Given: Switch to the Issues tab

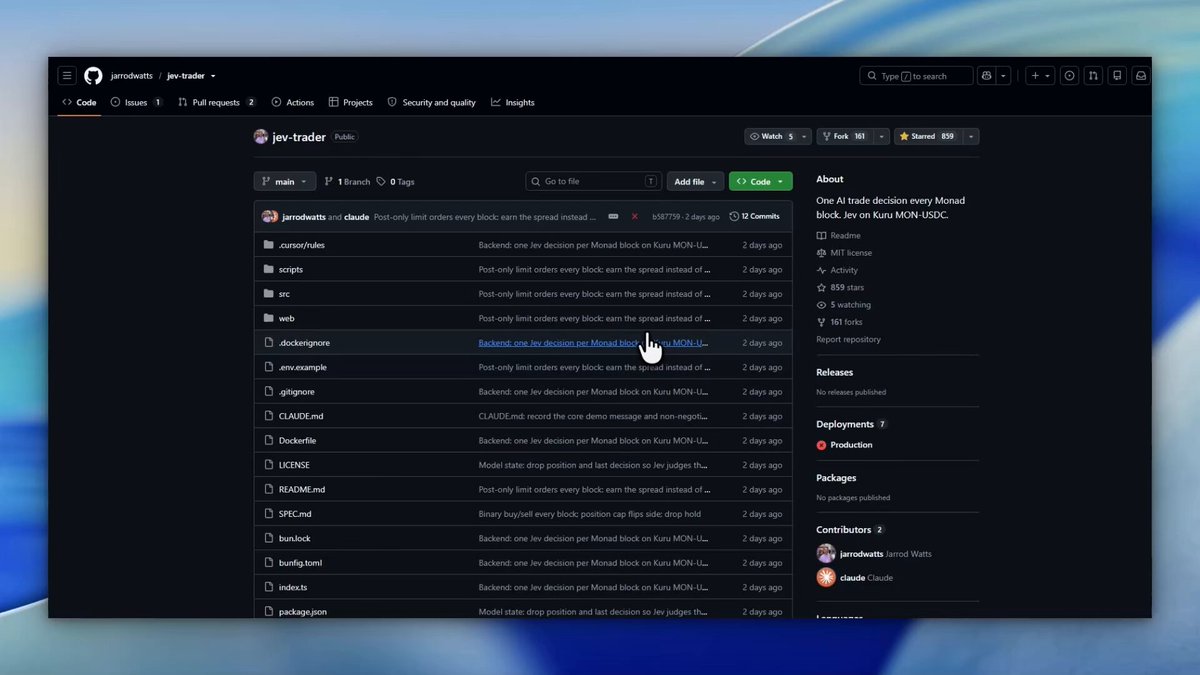Looking at the screenshot, I should 136,102.
